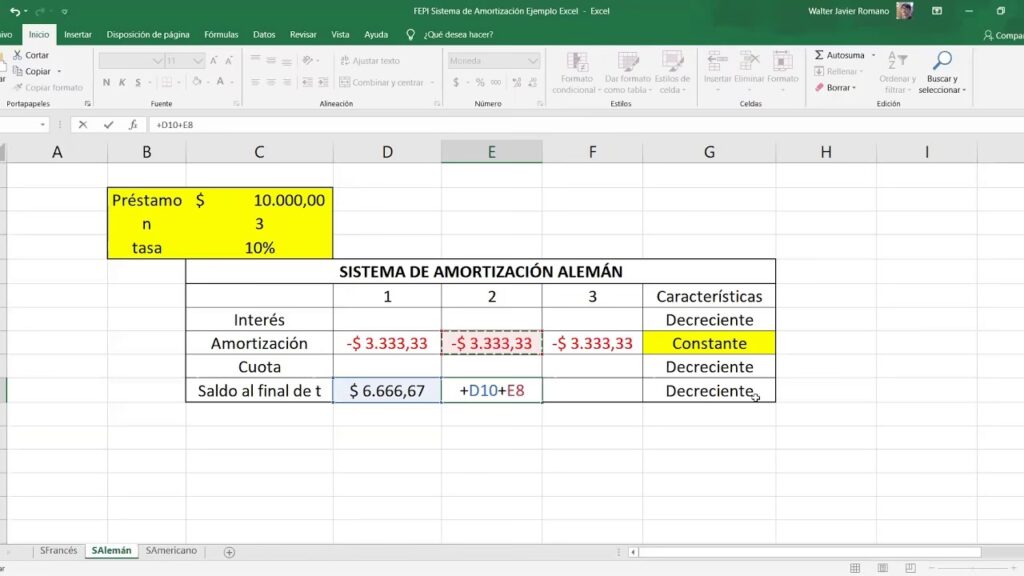Cancel formula entry with the X icon
The width and height of the screenshot is (1024, 576).
[x=83, y=125]
